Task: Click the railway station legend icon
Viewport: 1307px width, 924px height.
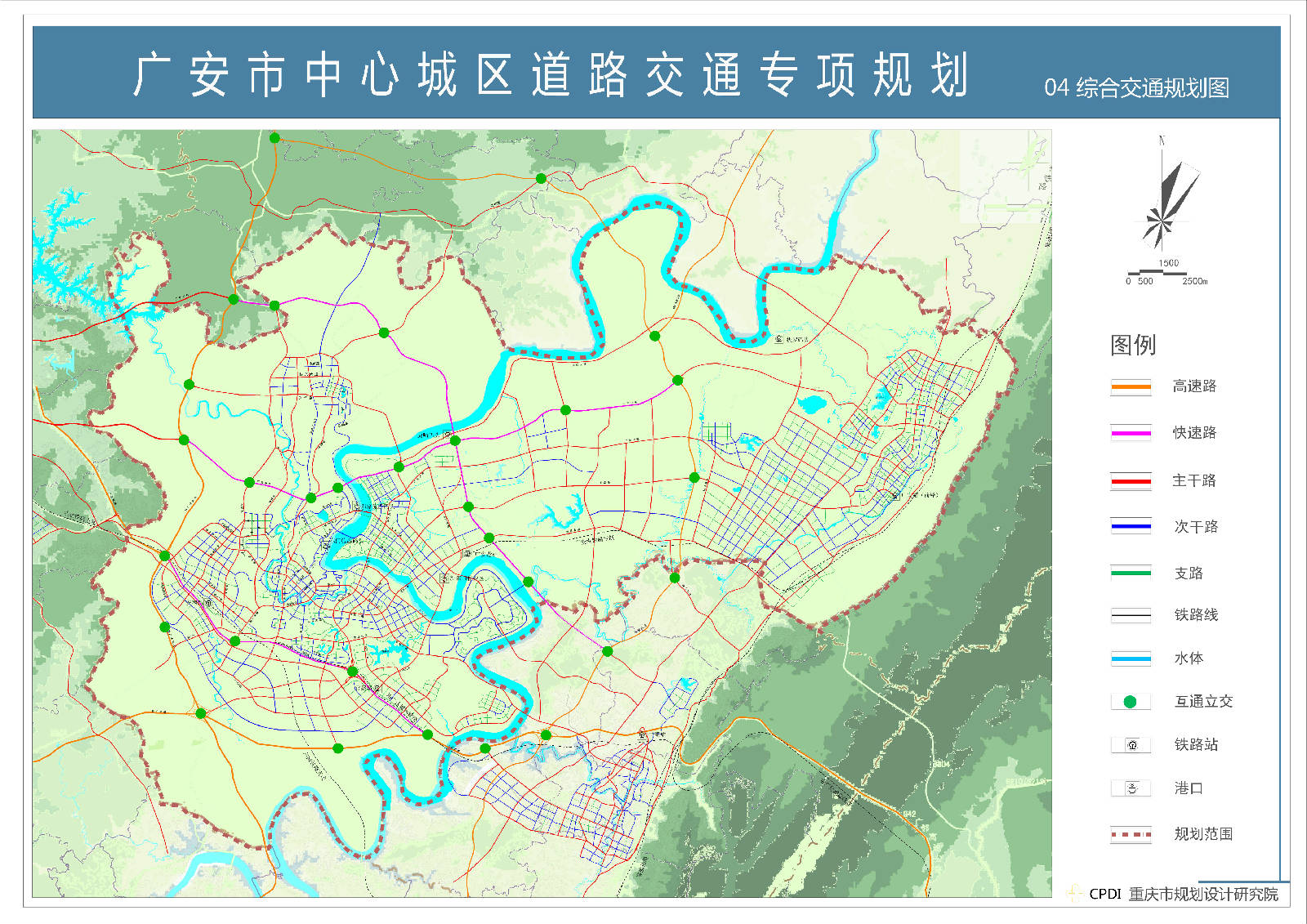Action: (x=1131, y=745)
